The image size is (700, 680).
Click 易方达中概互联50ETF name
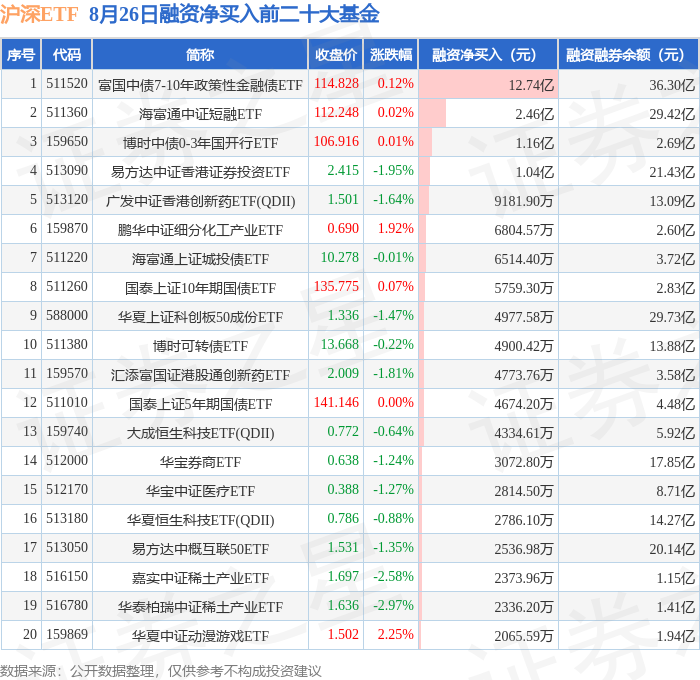200,549
